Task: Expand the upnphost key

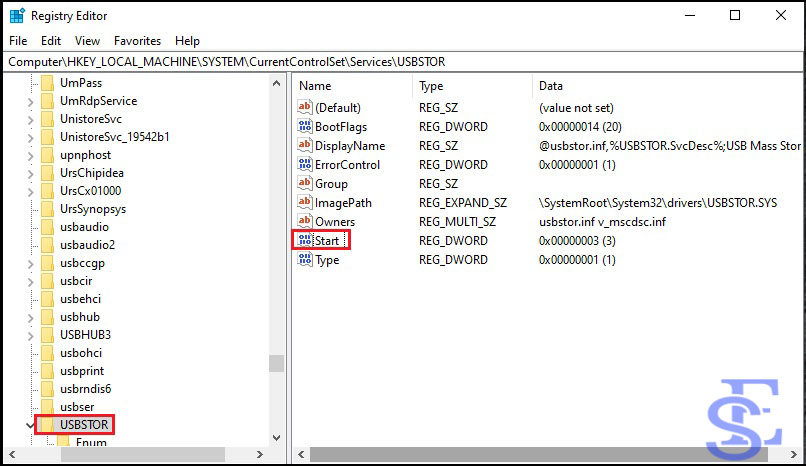Action: (x=30, y=156)
